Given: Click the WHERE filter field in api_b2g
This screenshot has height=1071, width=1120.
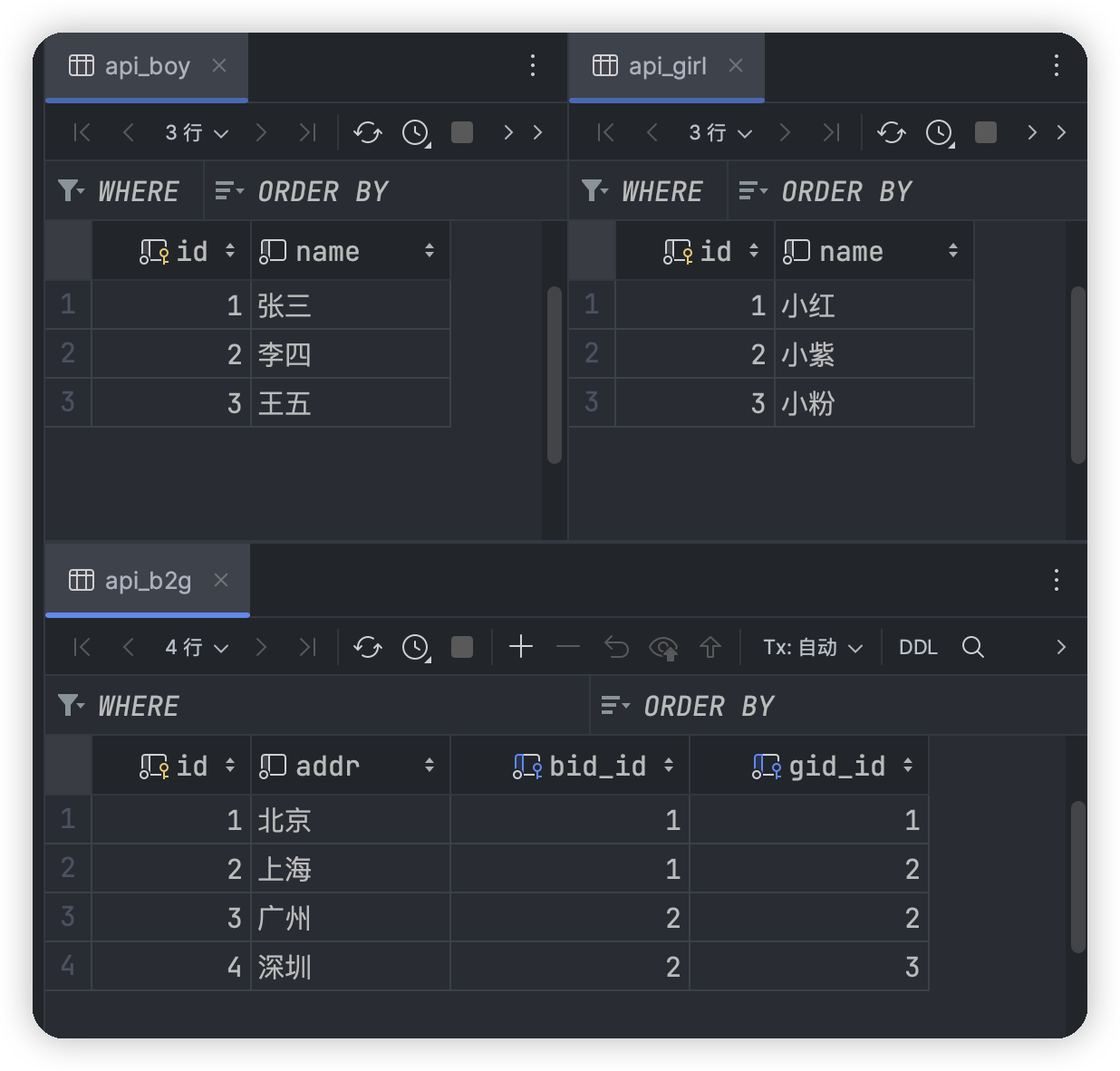Looking at the screenshot, I should point(344,706).
